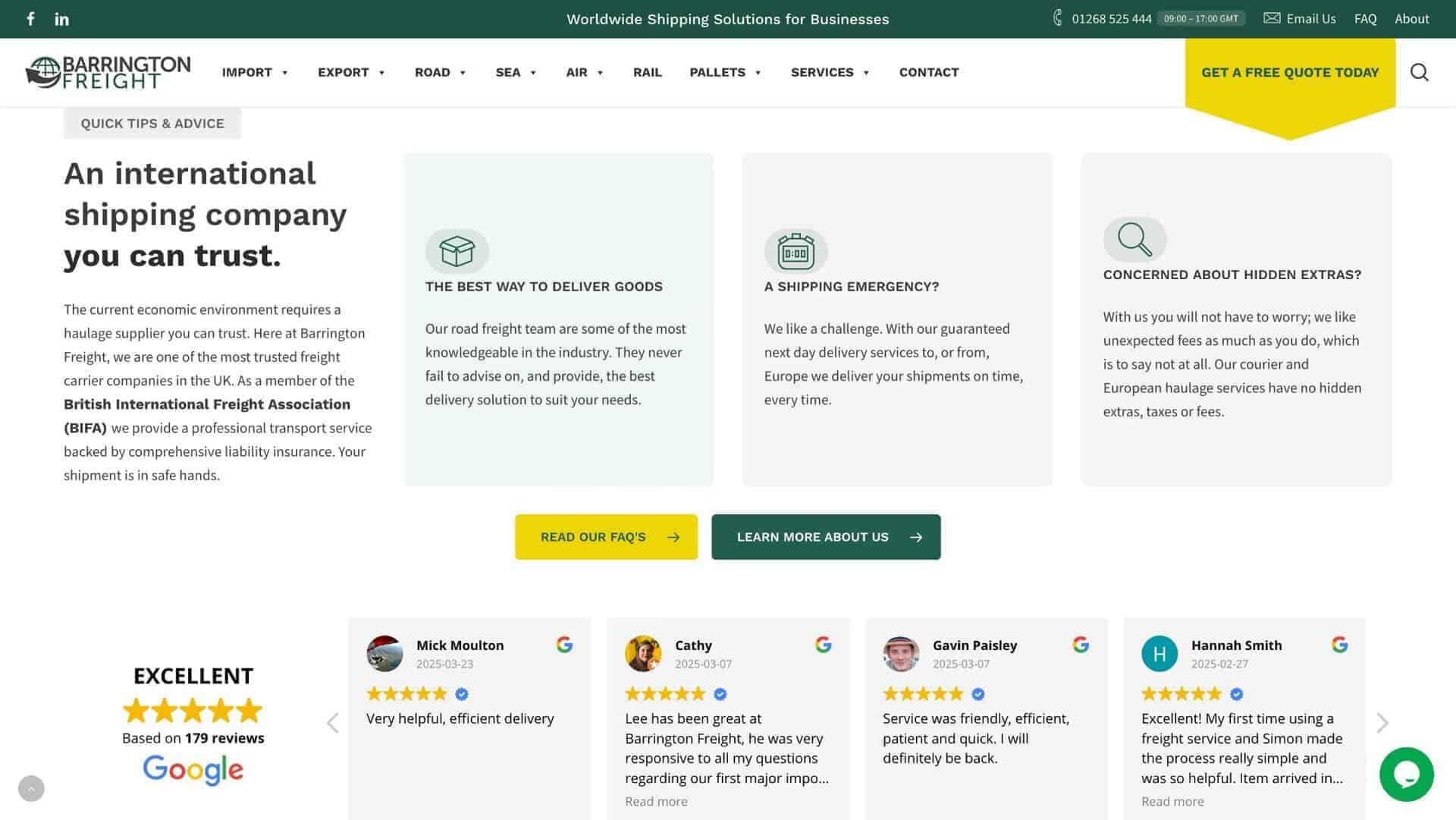Click the timer icon above Shipping Emergency

click(x=795, y=251)
